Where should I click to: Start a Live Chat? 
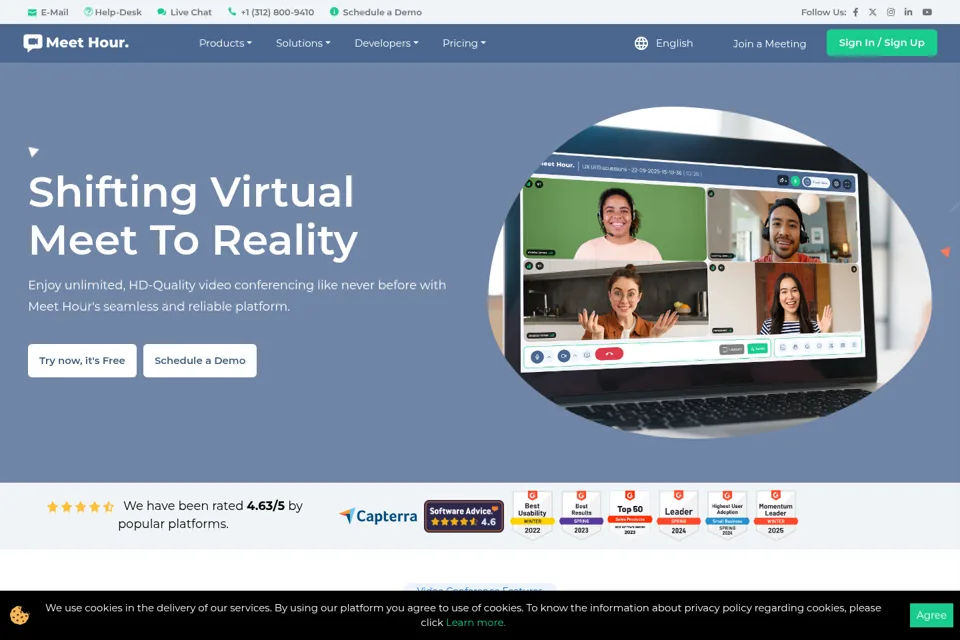[x=184, y=12]
